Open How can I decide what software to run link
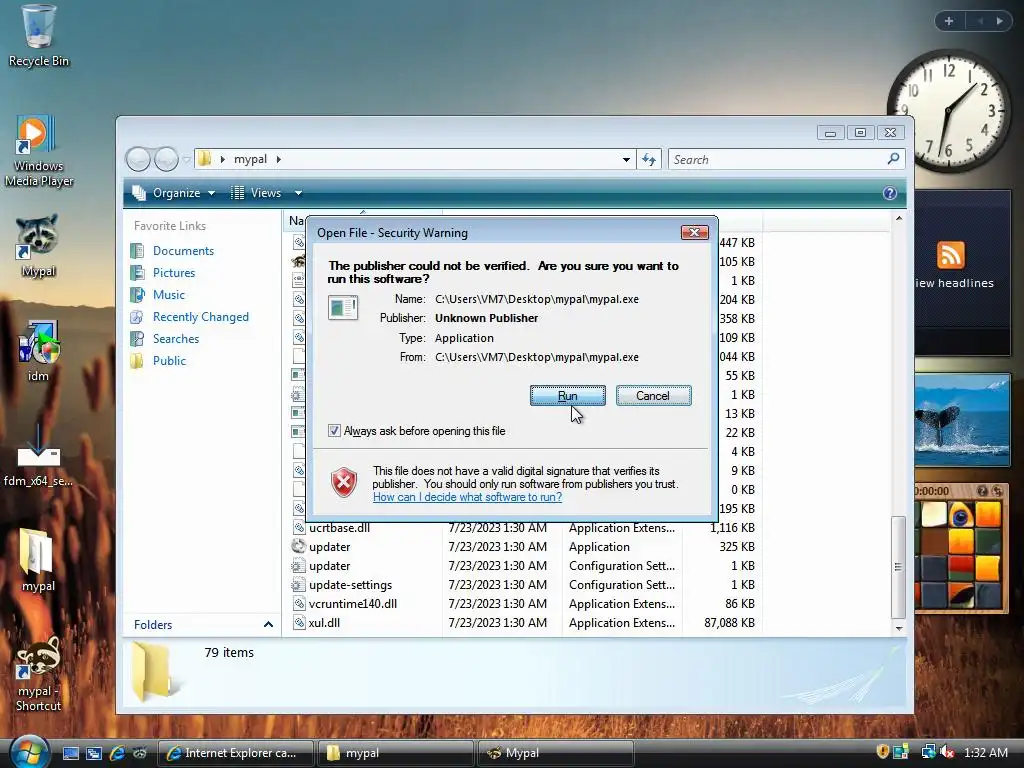This screenshot has width=1024, height=768. click(x=468, y=497)
